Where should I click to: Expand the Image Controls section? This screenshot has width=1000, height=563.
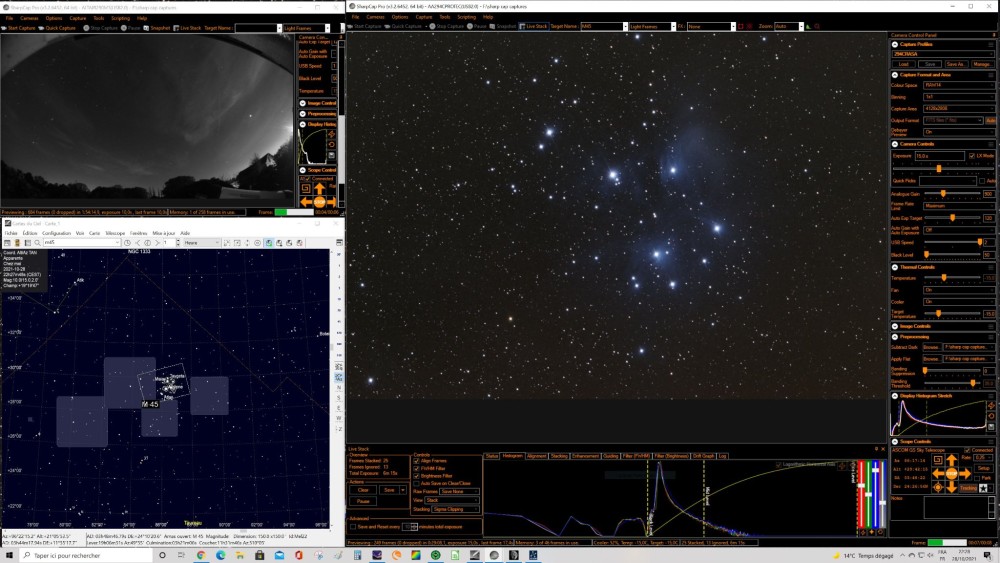click(894, 326)
